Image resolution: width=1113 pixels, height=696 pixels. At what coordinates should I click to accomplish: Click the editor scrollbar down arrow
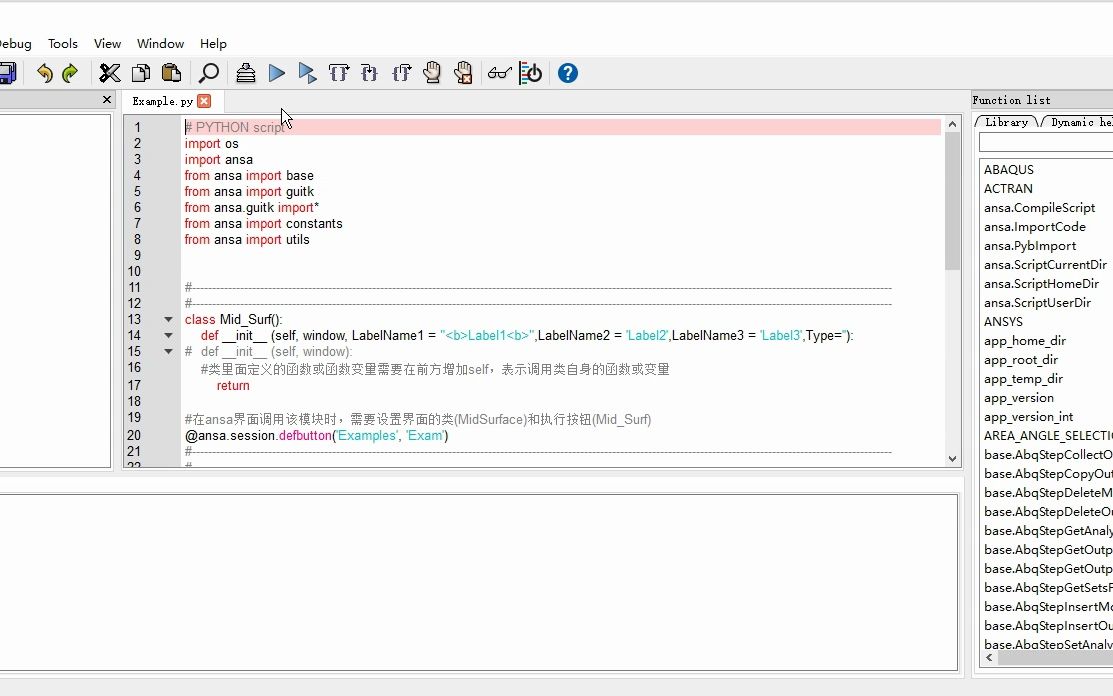[953, 458]
